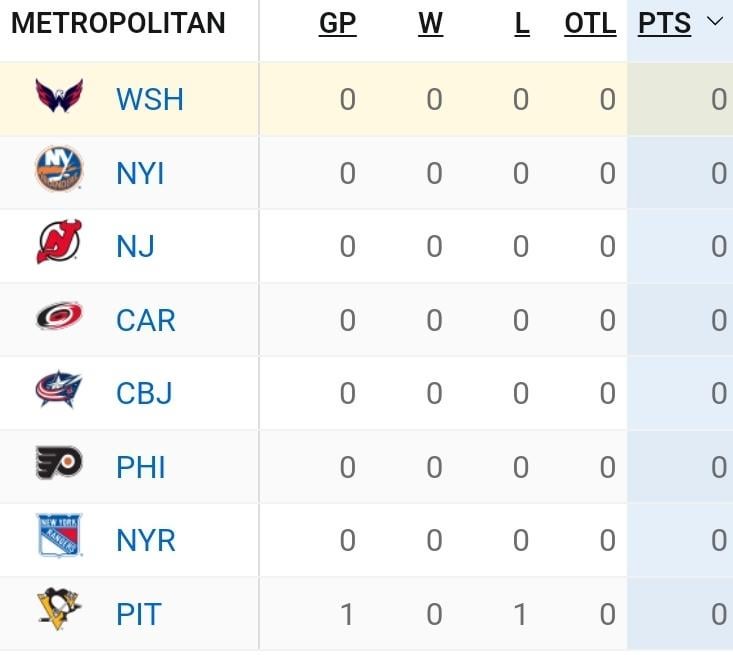Open the WSH team link
Screen dimensions: 733x655
click(149, 100)
